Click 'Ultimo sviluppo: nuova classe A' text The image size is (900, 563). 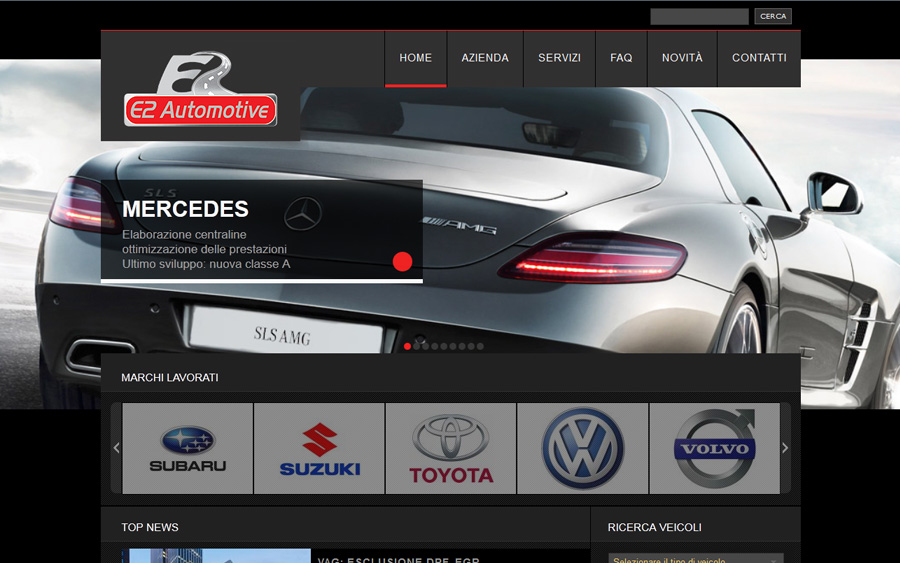[x=206, y=264]
